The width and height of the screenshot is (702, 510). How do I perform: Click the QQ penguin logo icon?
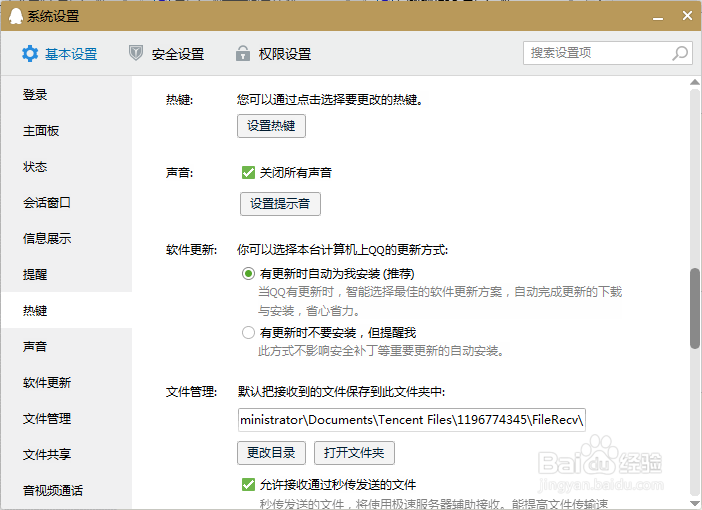(x=15, y=16)
